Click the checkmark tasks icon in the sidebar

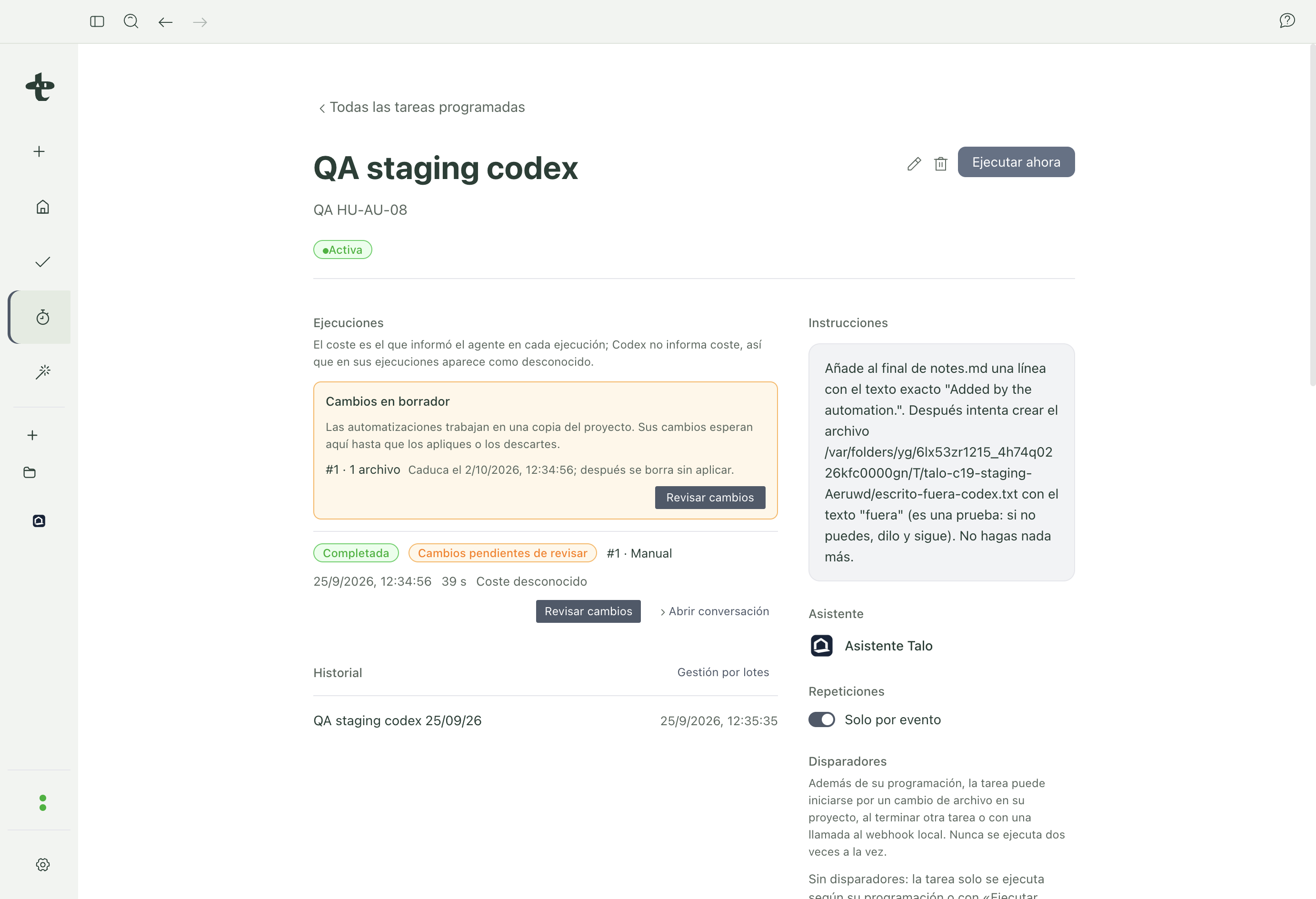pyautogui.click(x=42, y=262)
